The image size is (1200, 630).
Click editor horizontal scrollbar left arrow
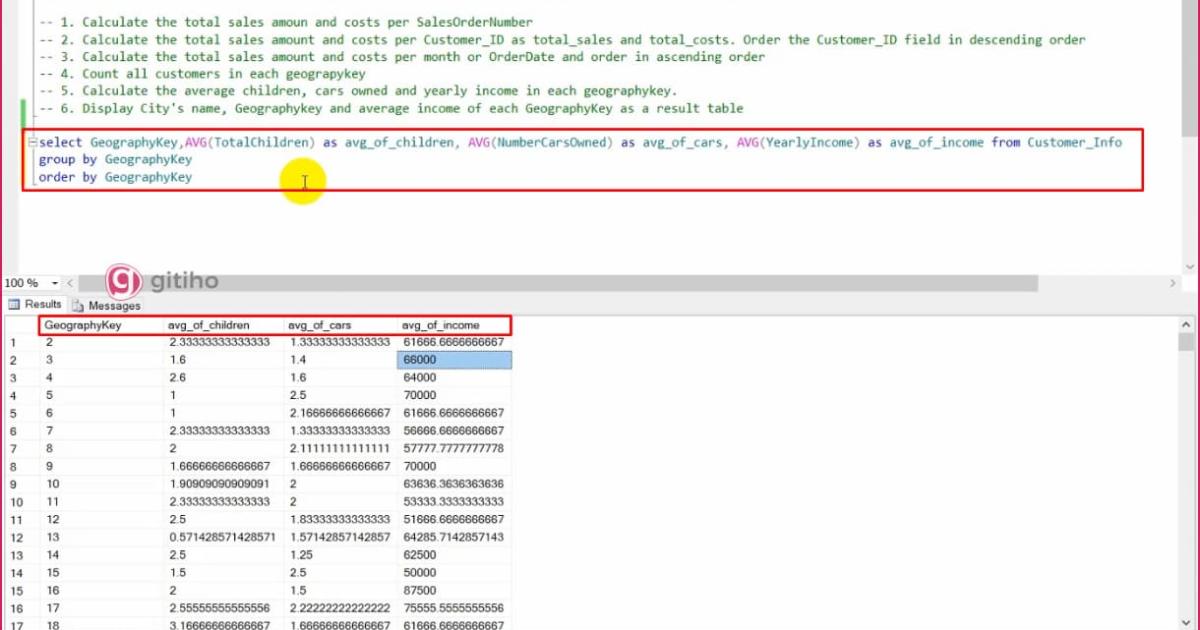pyautogui.click(x=71, y=284)
